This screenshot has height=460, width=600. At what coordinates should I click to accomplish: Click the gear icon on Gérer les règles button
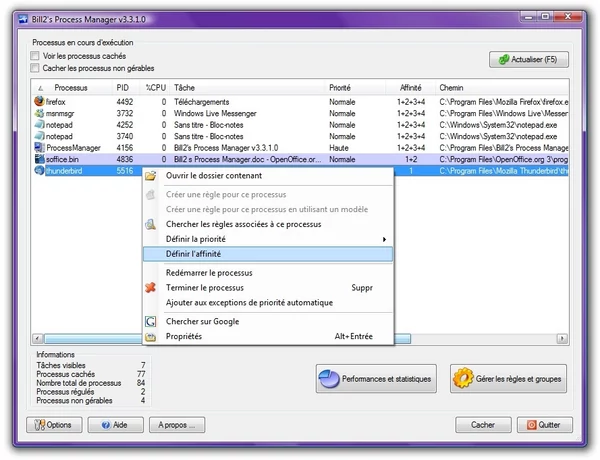click(463, 378)
